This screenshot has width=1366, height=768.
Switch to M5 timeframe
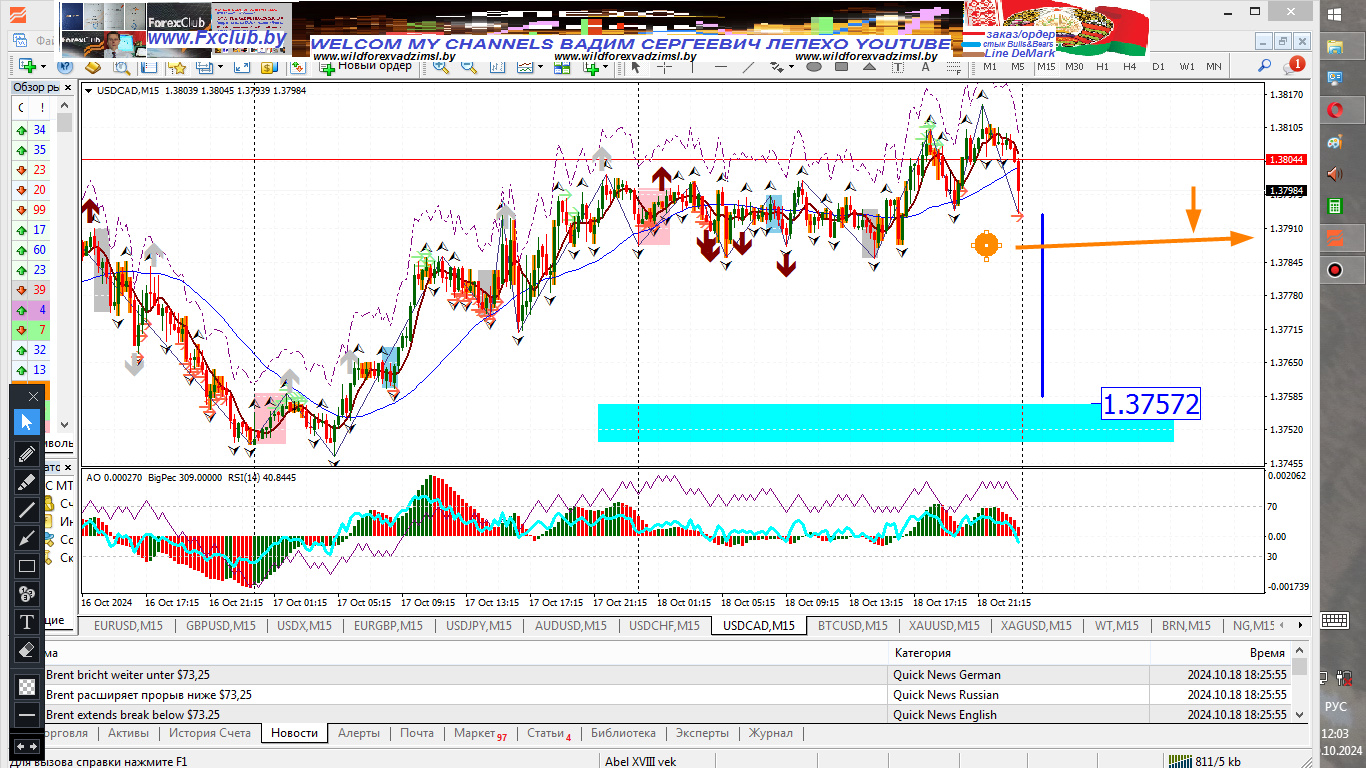point(1018,67)
